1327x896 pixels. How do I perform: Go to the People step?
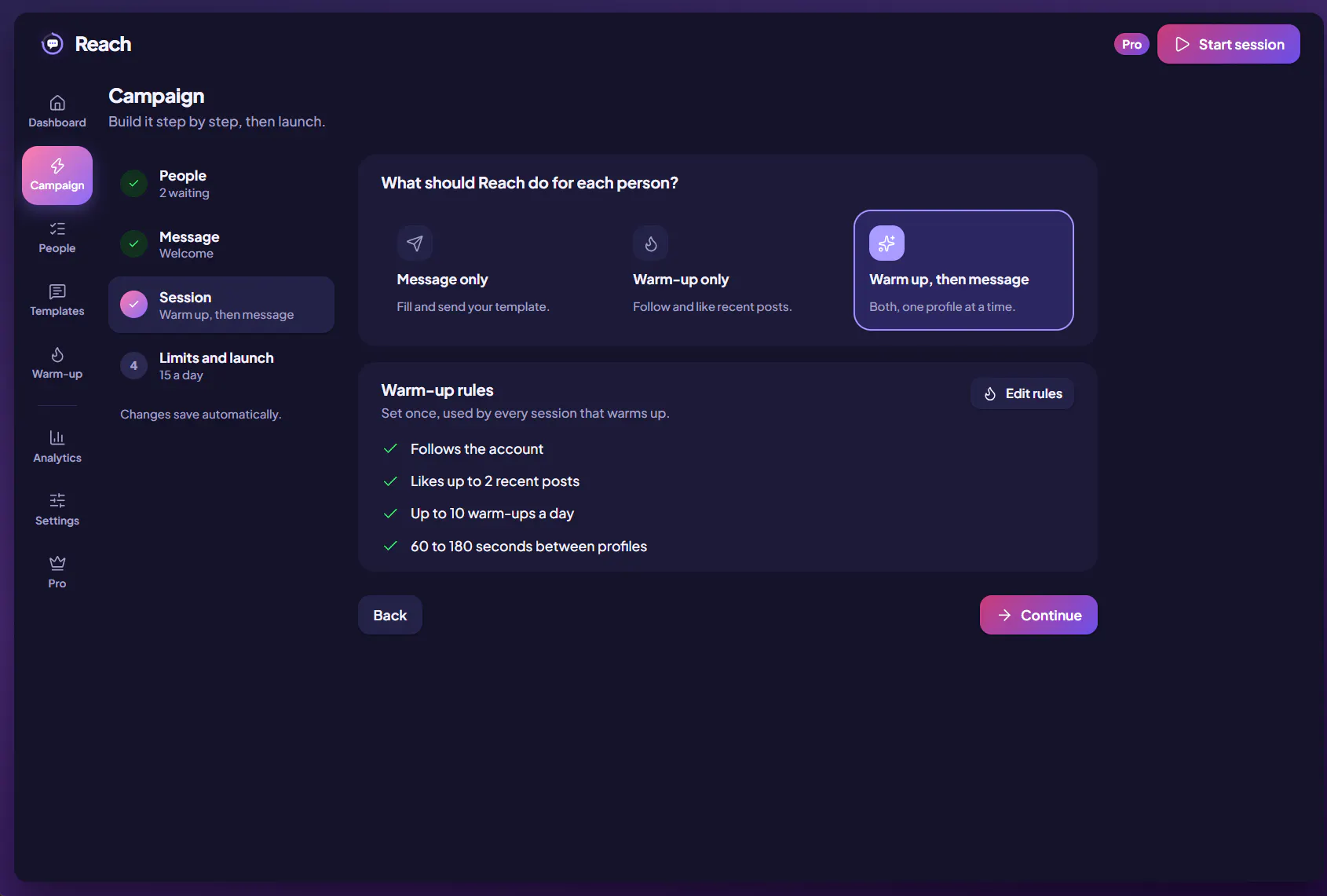(x=221, y=184)
